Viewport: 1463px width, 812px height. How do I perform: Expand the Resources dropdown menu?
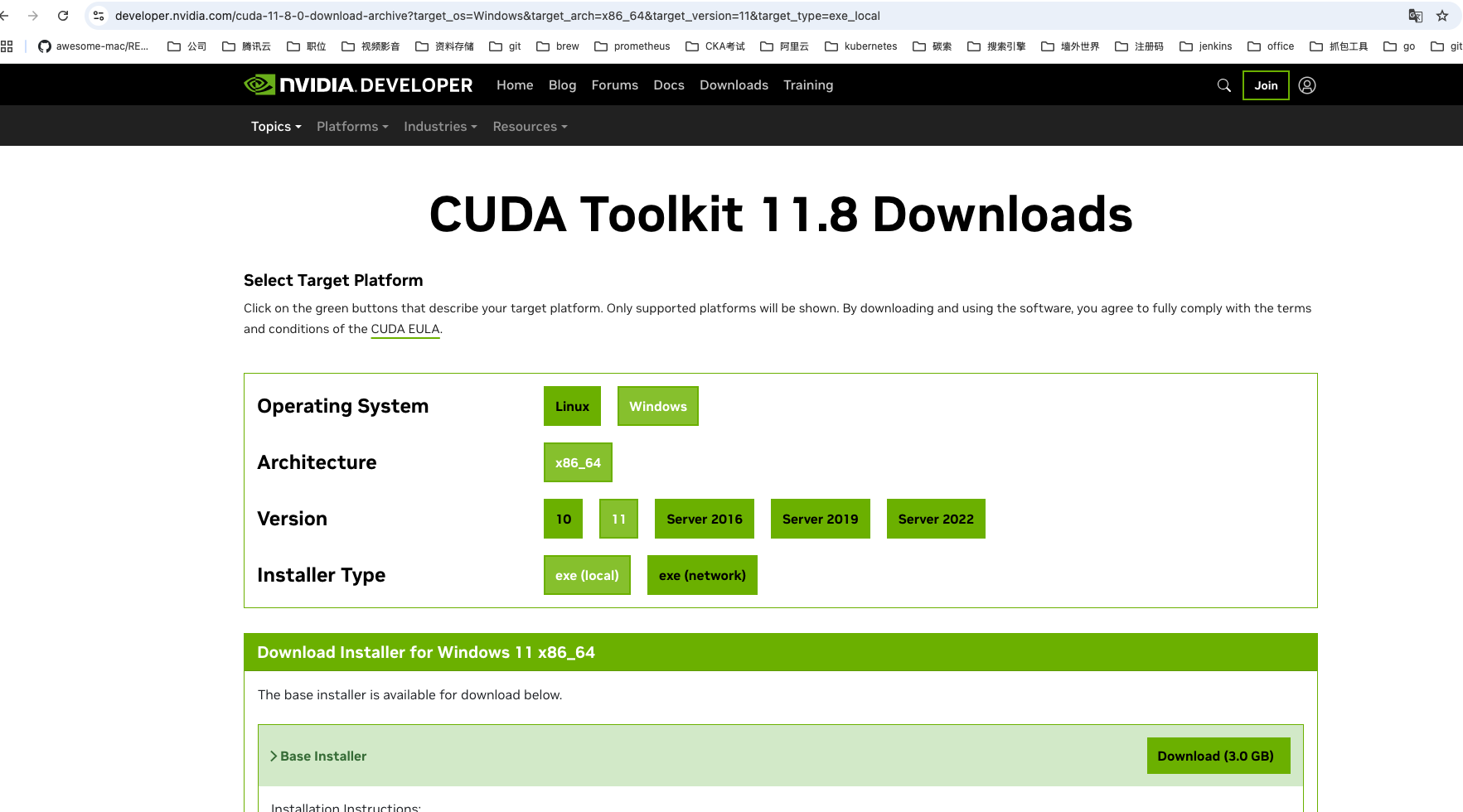point(530,126)
